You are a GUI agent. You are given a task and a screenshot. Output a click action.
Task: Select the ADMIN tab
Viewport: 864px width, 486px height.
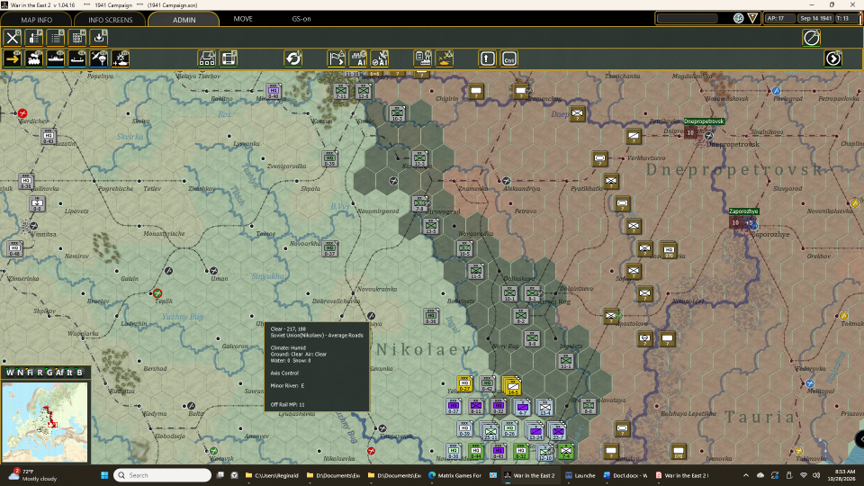(x=184, y=19)
